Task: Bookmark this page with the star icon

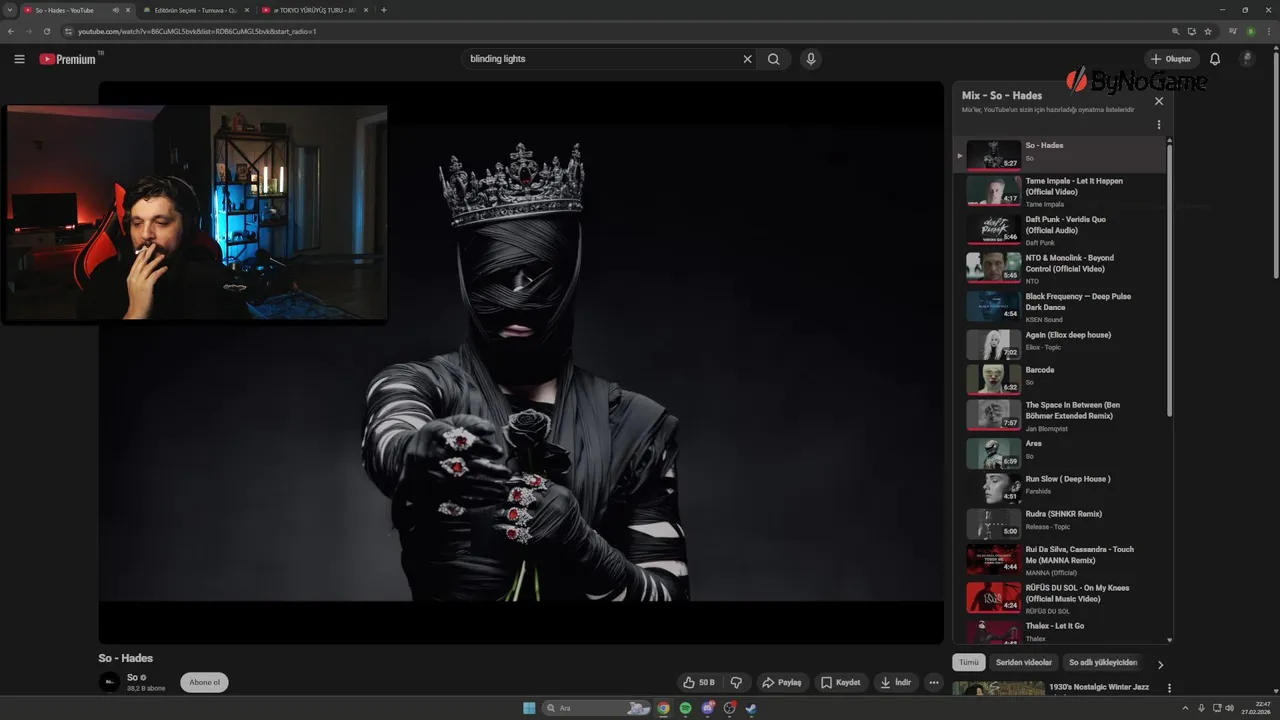Action: [1208, 31]
